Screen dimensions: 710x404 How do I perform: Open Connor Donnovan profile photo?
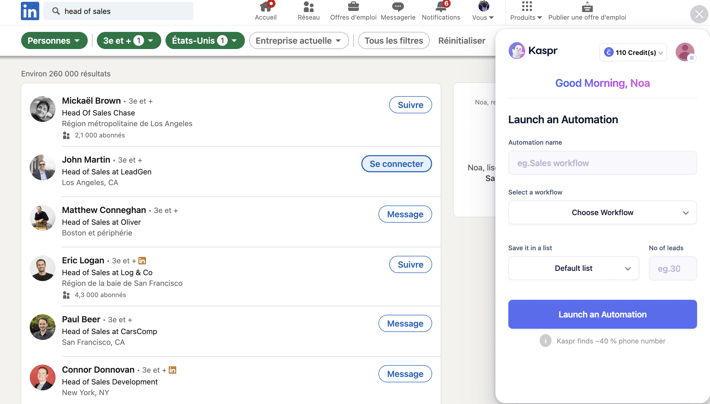tap(43, 377)
